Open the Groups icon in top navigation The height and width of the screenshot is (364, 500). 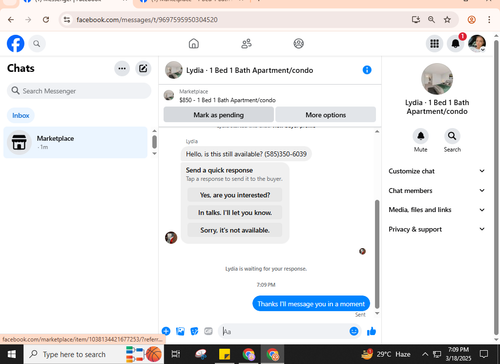[299, 43]
